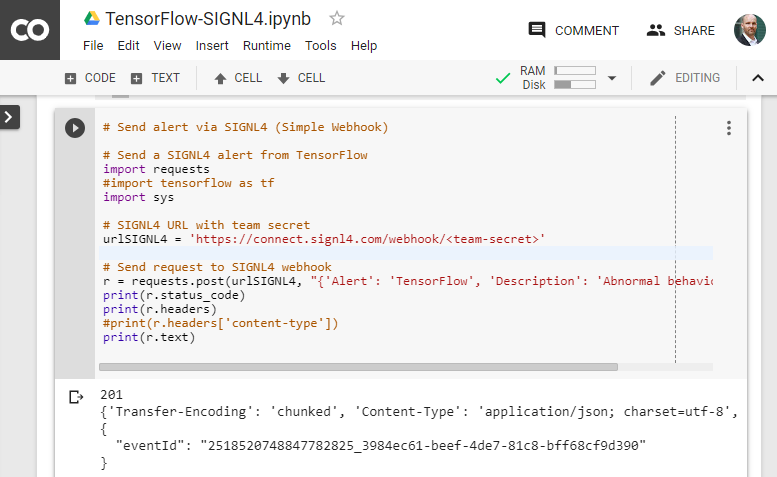The image size is (777, 477).
Task: Click the '#import tensorflow as tf' comment
Action: [x=188, y=183]
